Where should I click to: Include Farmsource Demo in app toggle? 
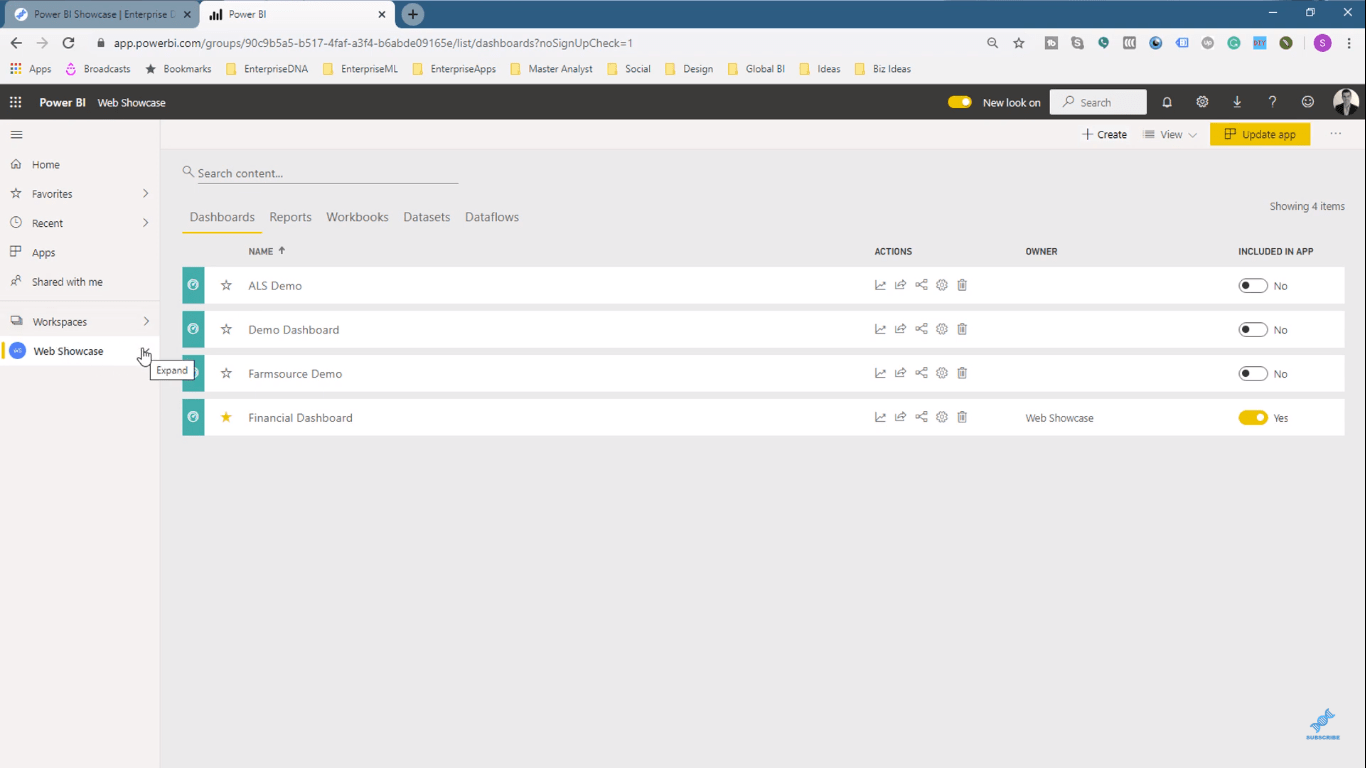pyautogui.click(x=1253, y=374)
